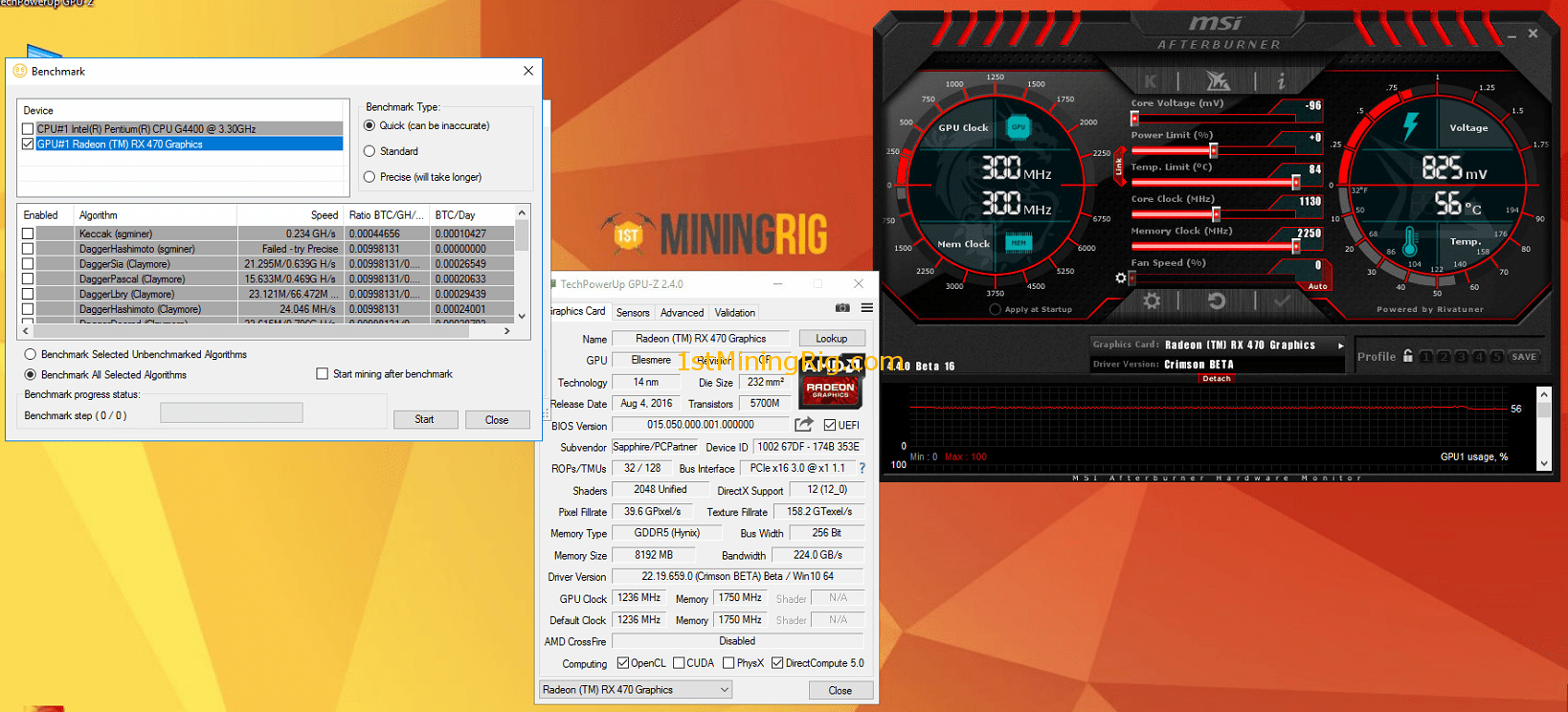Toggle the UEFI checkbox in GPU-Z

(x=830, y=425)
